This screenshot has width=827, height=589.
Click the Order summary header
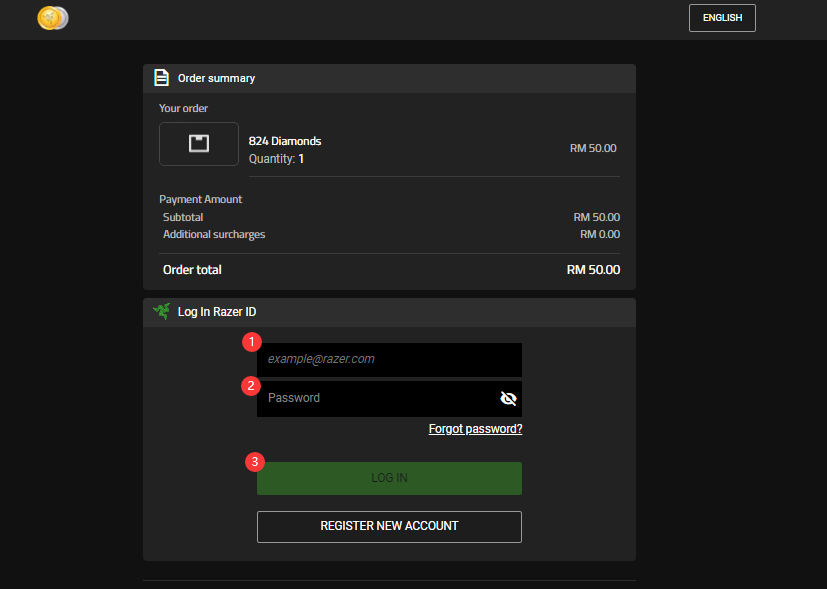click(216, 78)
